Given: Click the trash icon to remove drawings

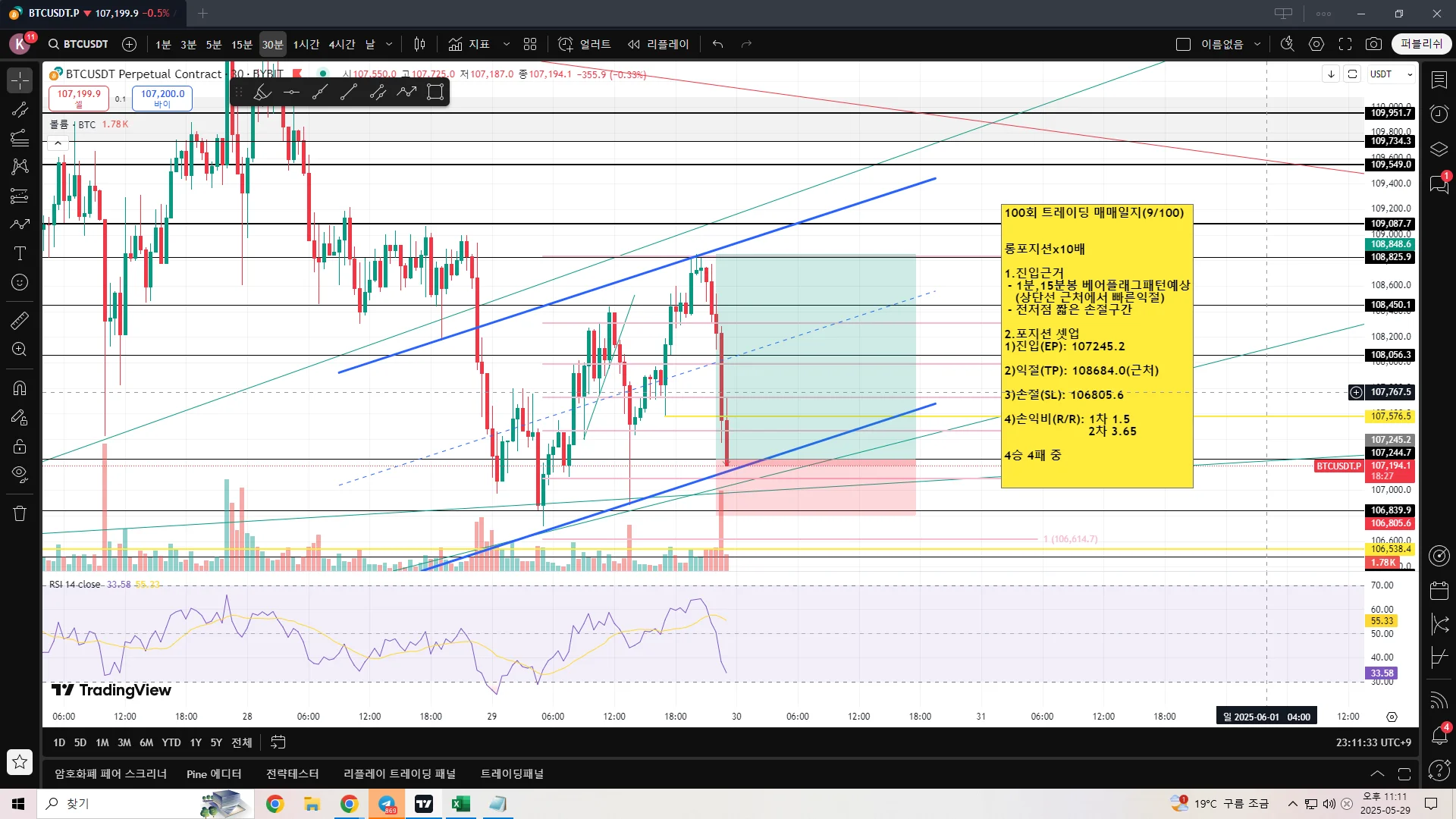Looking at the screenshot, I should click(x=20, y=513).
